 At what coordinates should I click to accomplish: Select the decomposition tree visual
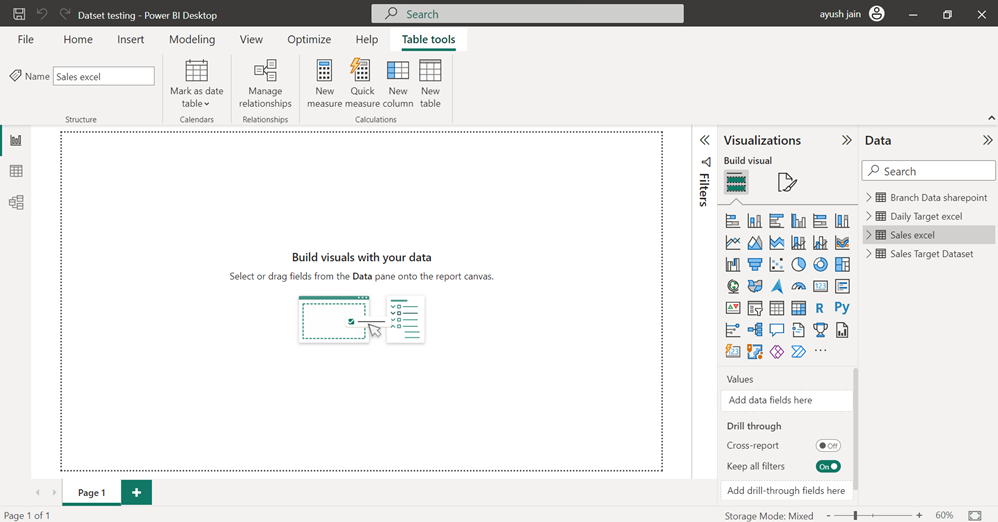pos(755,330)
